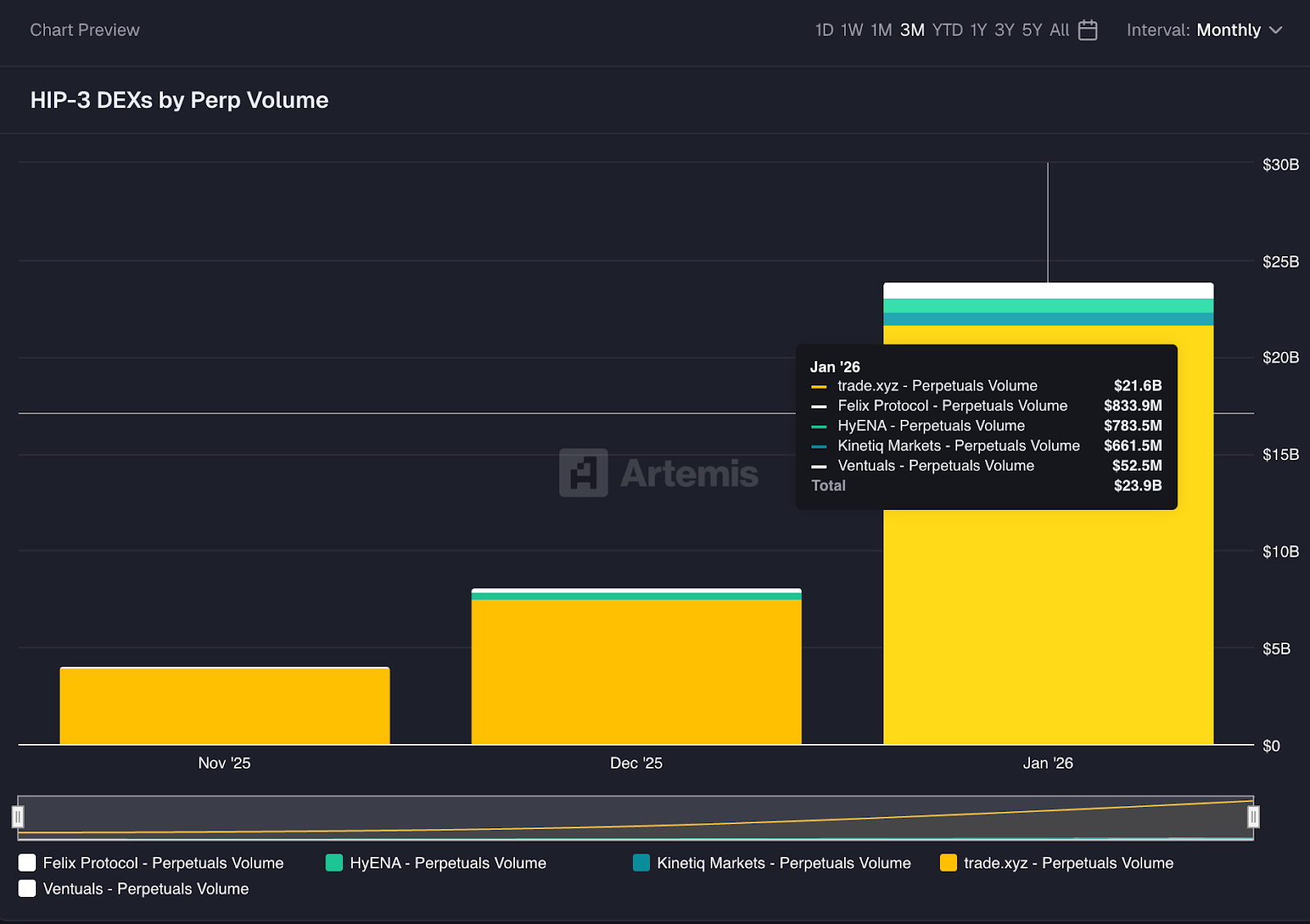Image resolution: width=1310 pixels, height=924 pixels.
Task: Show All time range data
Action: point(1059,30)
